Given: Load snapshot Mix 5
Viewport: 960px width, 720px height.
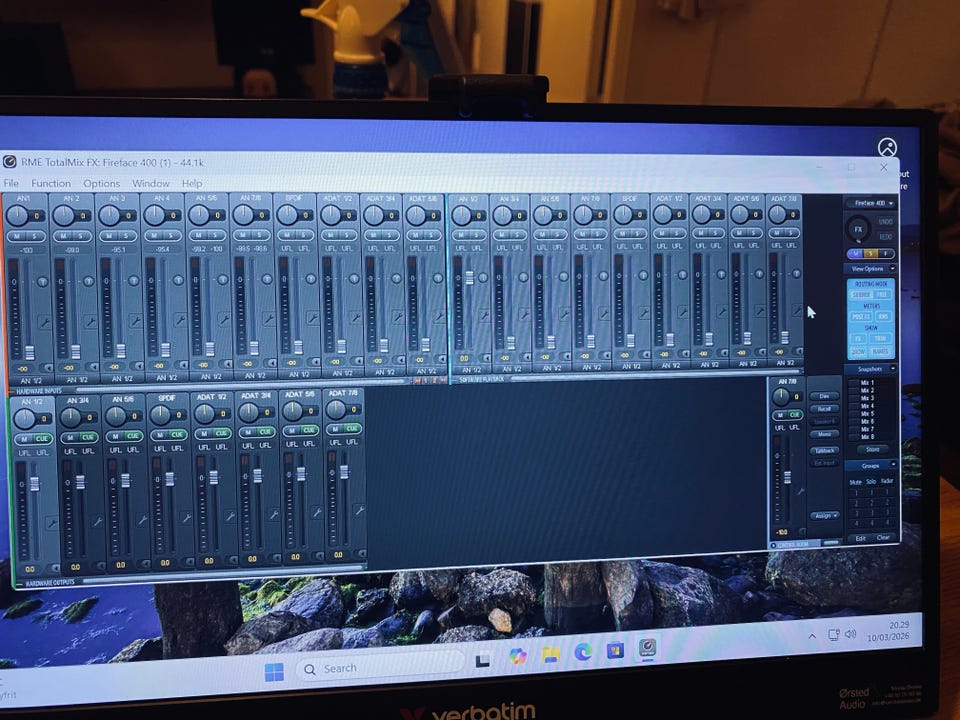Looking at the screenshot, I should click(867, 414).
